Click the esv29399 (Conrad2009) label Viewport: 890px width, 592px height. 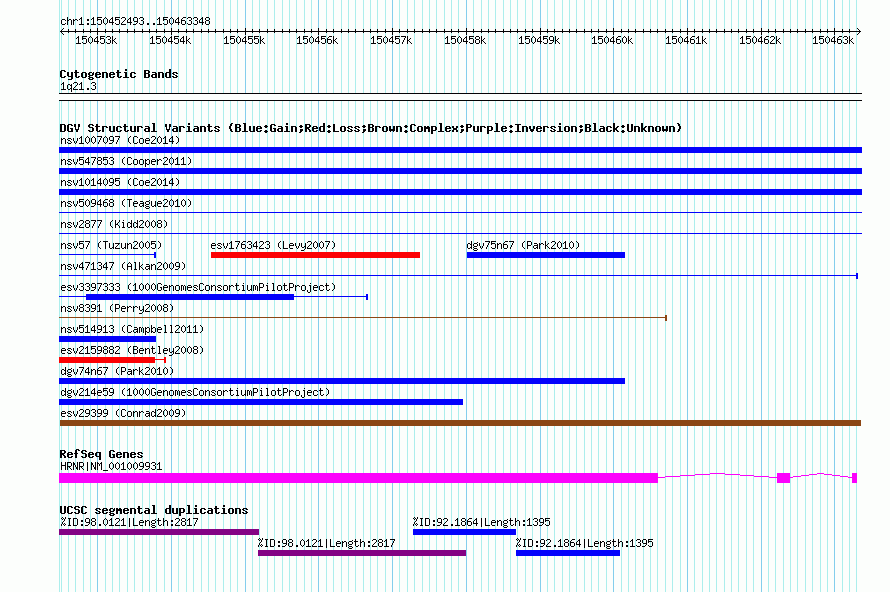(123, 413)
